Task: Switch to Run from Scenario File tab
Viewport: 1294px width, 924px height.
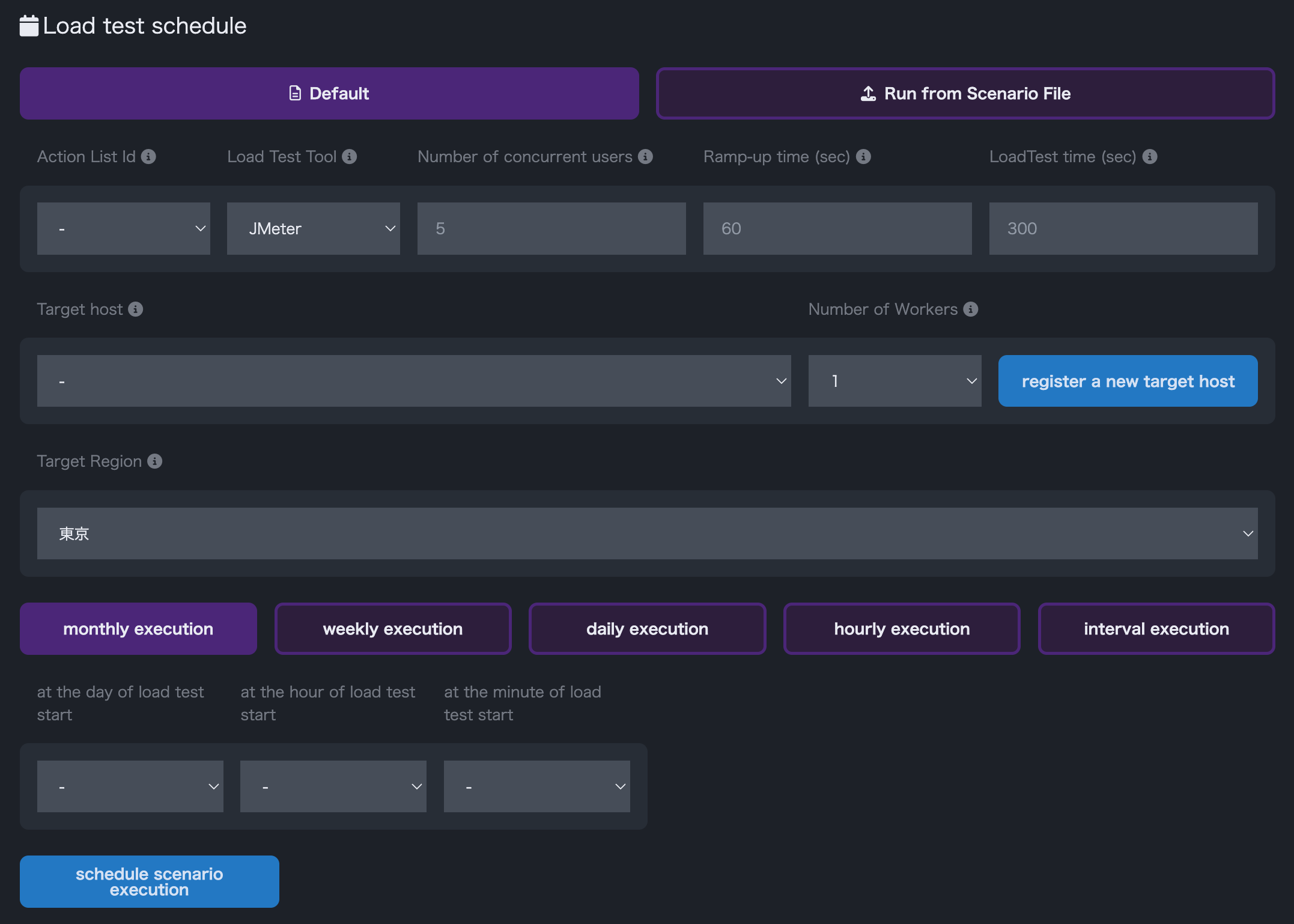Action: click(x=965, y=94)
